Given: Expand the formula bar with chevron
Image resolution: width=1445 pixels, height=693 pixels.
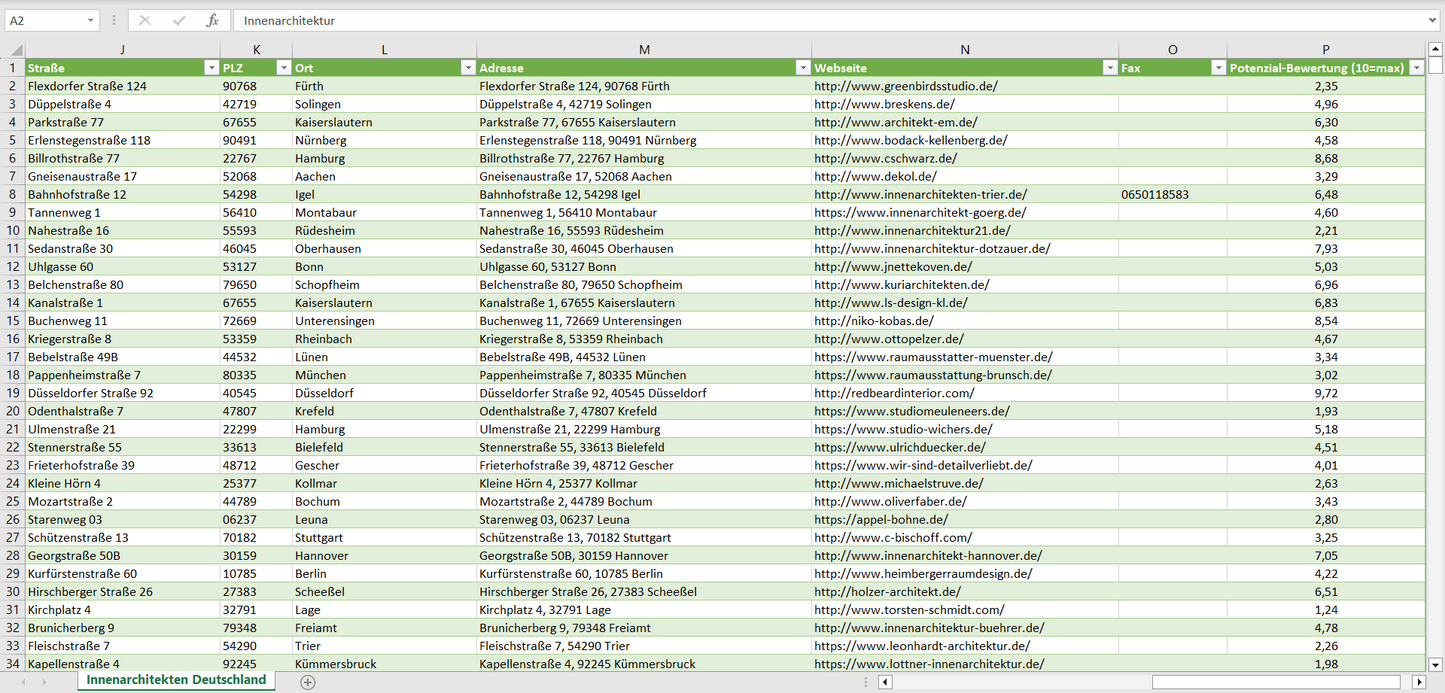Looking at the screenshot, I should pyautogui.click(x=1434, y=20).
